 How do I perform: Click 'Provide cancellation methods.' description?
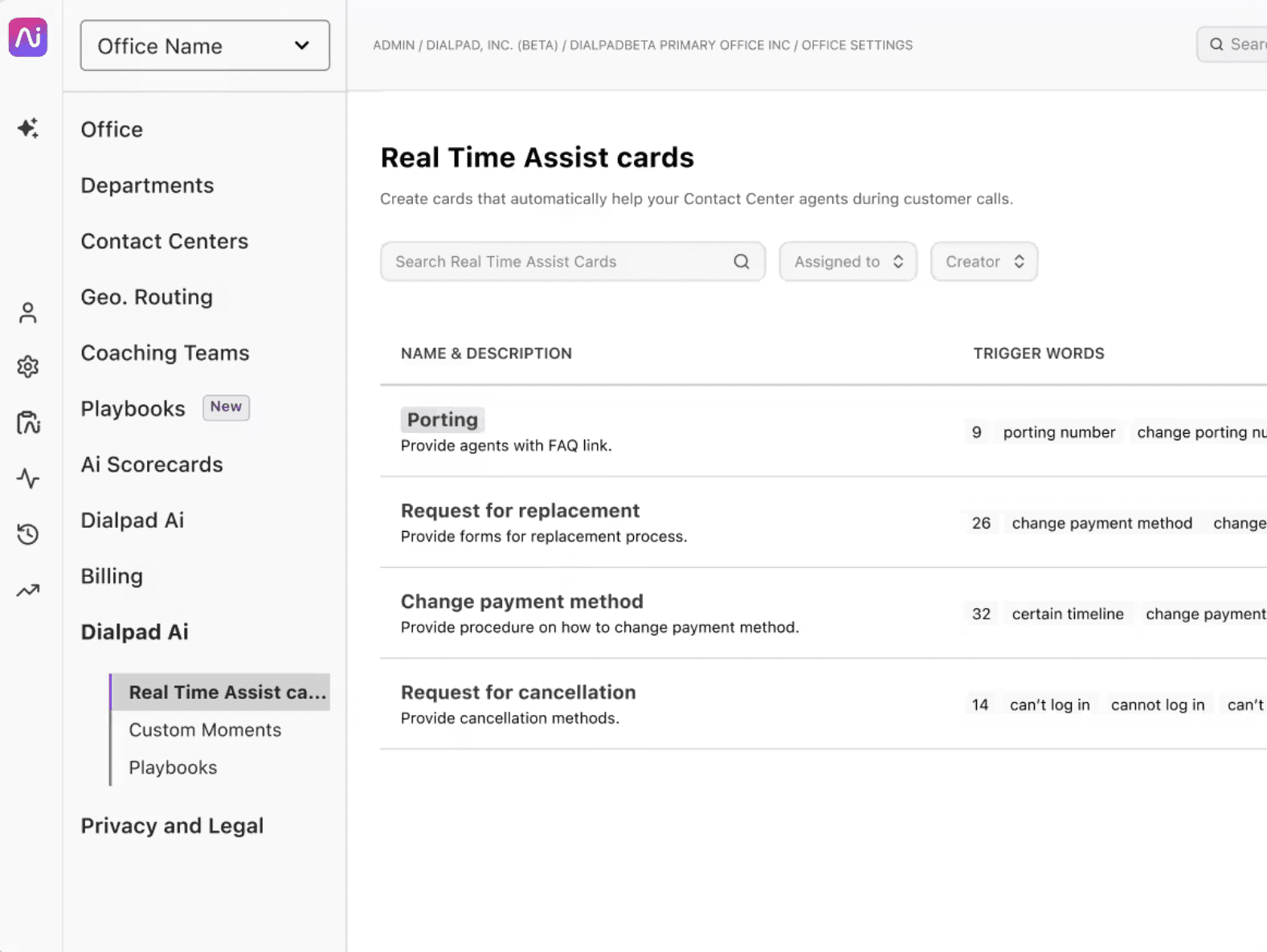510,718
